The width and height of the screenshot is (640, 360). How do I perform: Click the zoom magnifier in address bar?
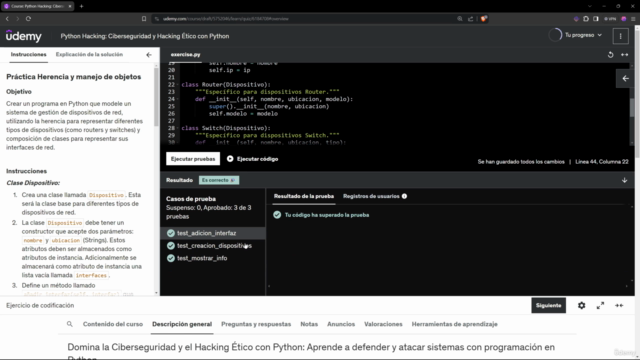point(460,19)
